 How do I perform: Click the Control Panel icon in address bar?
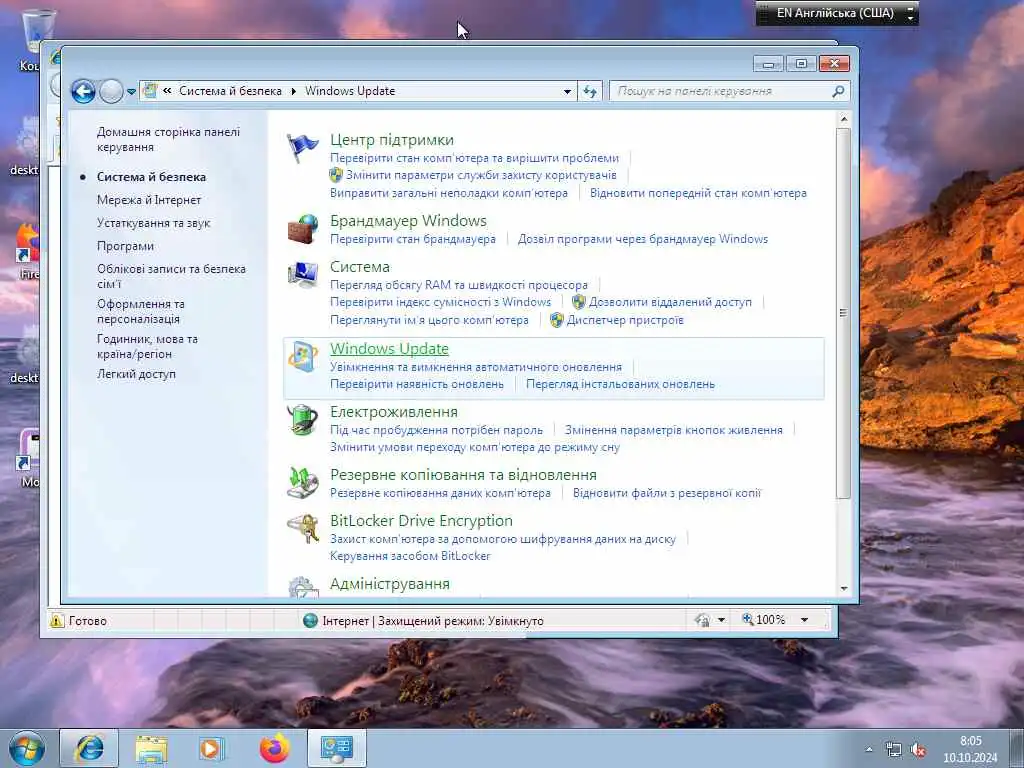point(150,91)
